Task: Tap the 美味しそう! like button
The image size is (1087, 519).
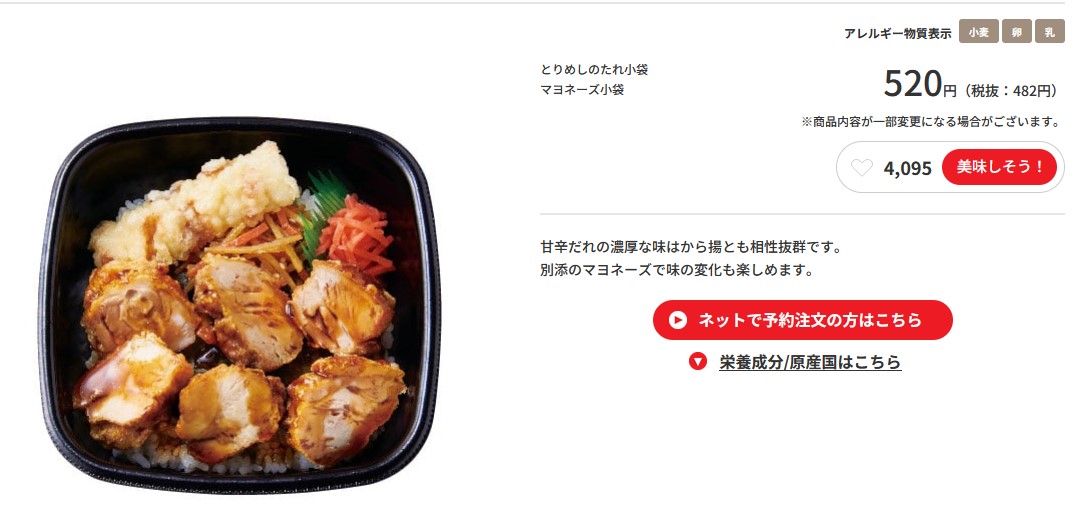Action: pyautogui.click(x=999, y=167)
